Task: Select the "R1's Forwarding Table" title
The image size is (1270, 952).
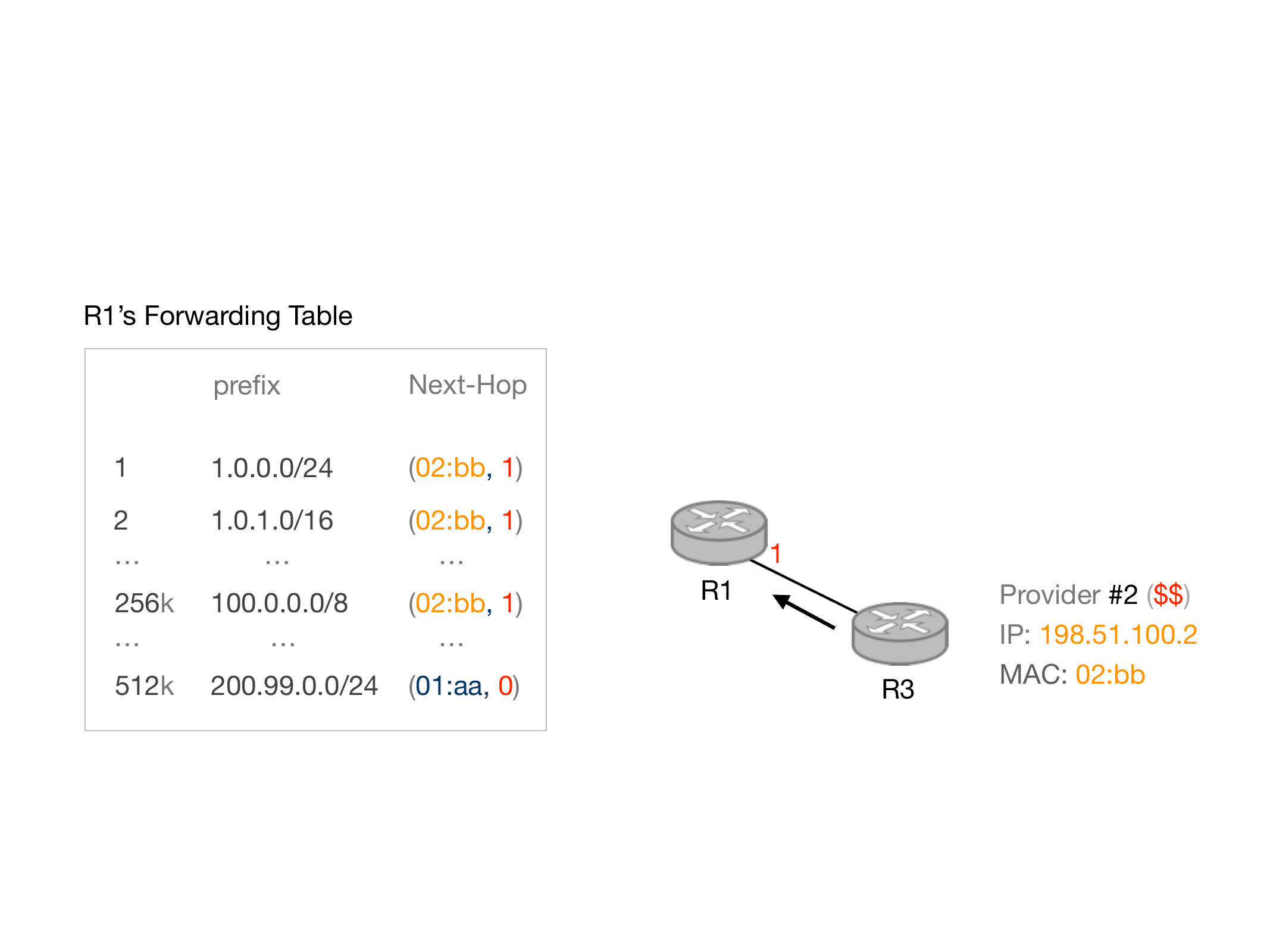Action: pos(218,316)
